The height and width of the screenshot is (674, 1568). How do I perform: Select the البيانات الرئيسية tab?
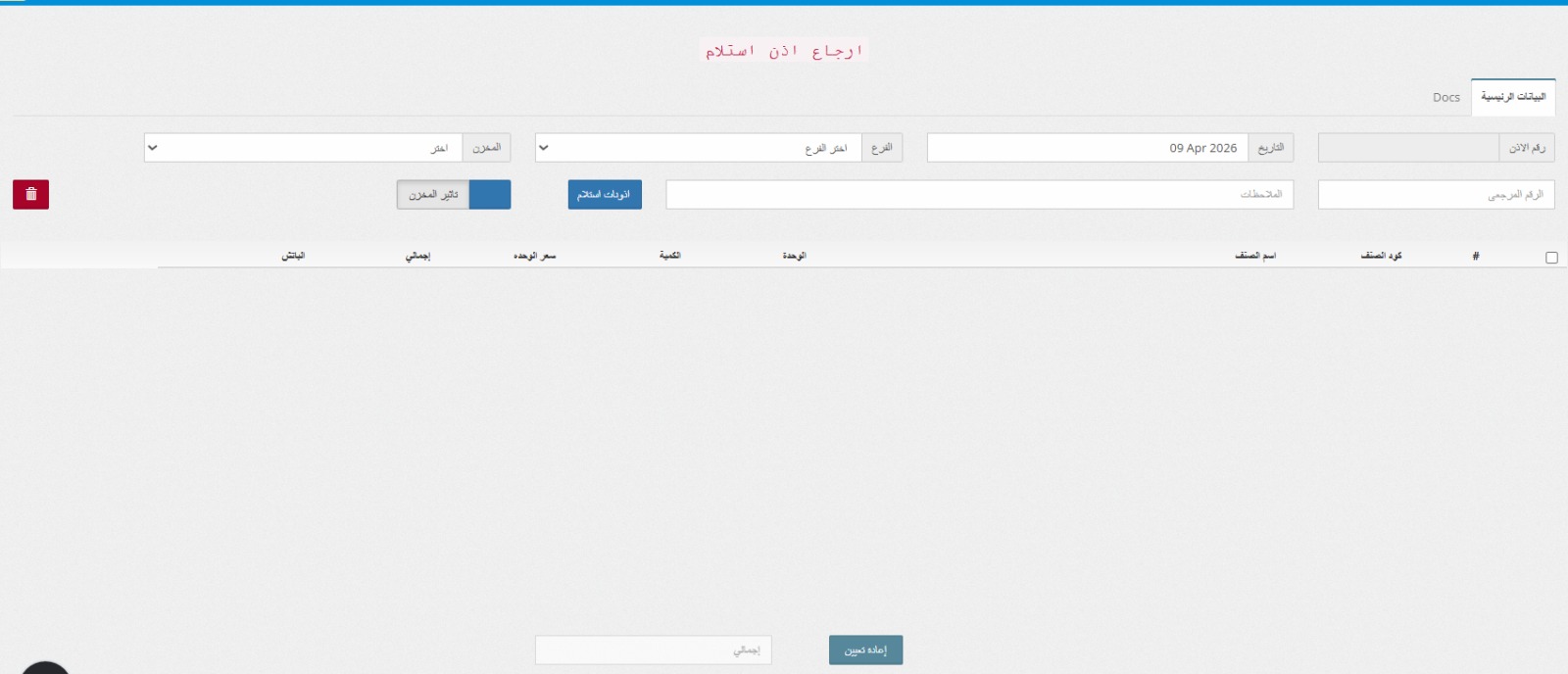(x=1512, y=97)
